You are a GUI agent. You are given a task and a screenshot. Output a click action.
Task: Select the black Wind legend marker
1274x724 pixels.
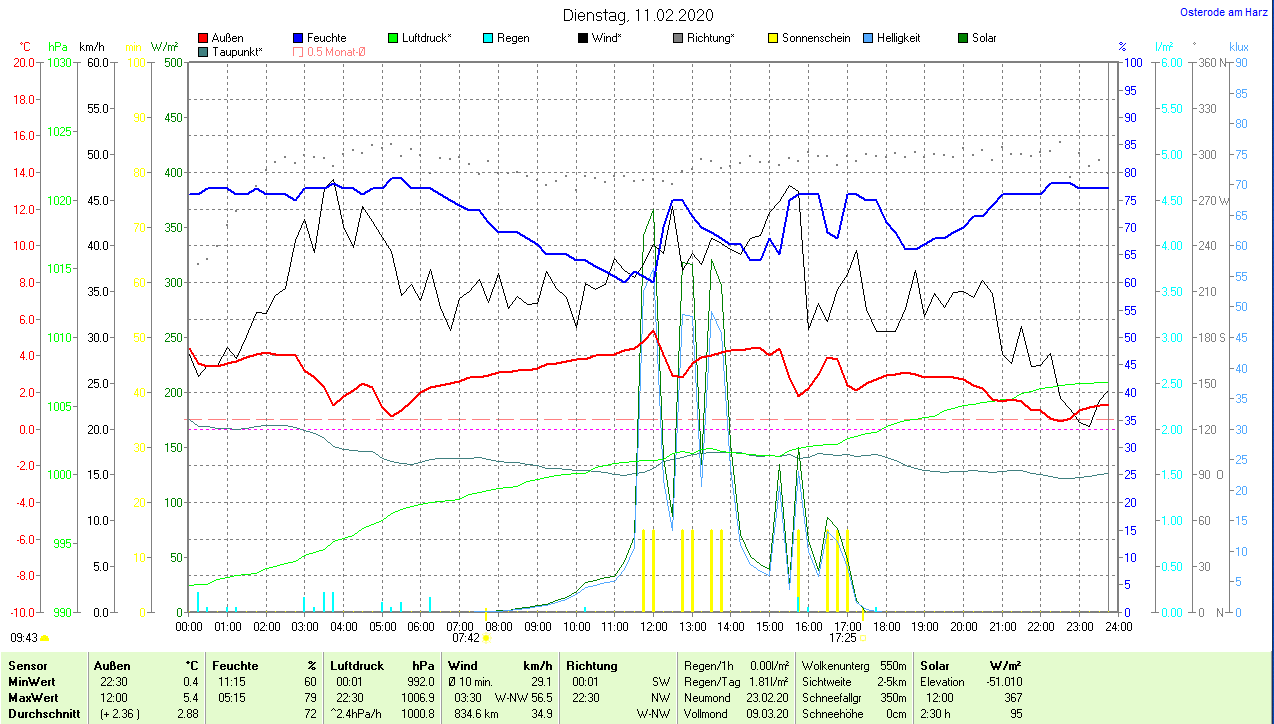pyautogui.click(x=583, y=38)
